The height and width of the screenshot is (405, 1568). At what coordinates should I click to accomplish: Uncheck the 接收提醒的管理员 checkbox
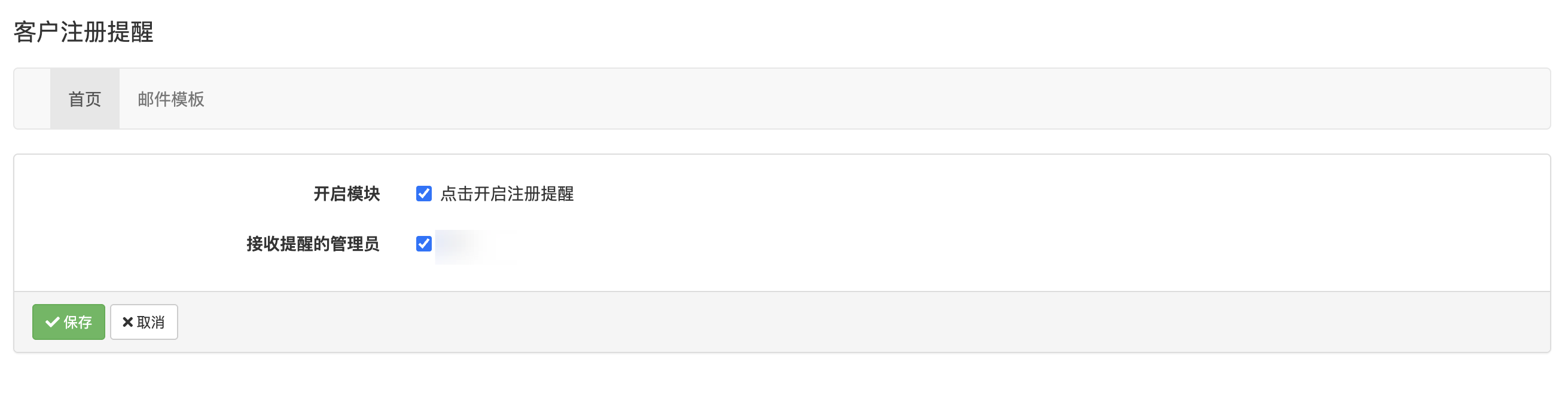click(423, 244)
